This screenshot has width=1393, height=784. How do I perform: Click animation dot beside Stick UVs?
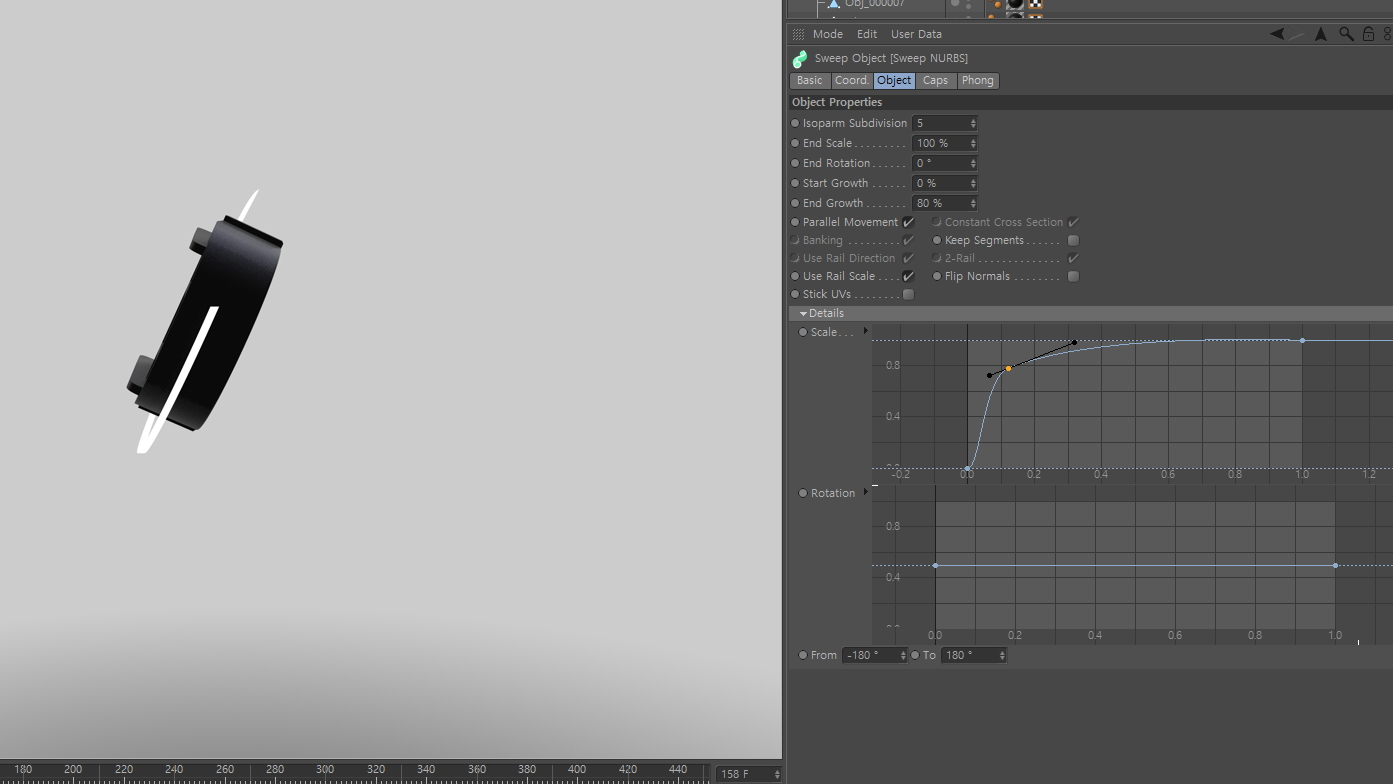pyautogui.click(x=795, y=294)
